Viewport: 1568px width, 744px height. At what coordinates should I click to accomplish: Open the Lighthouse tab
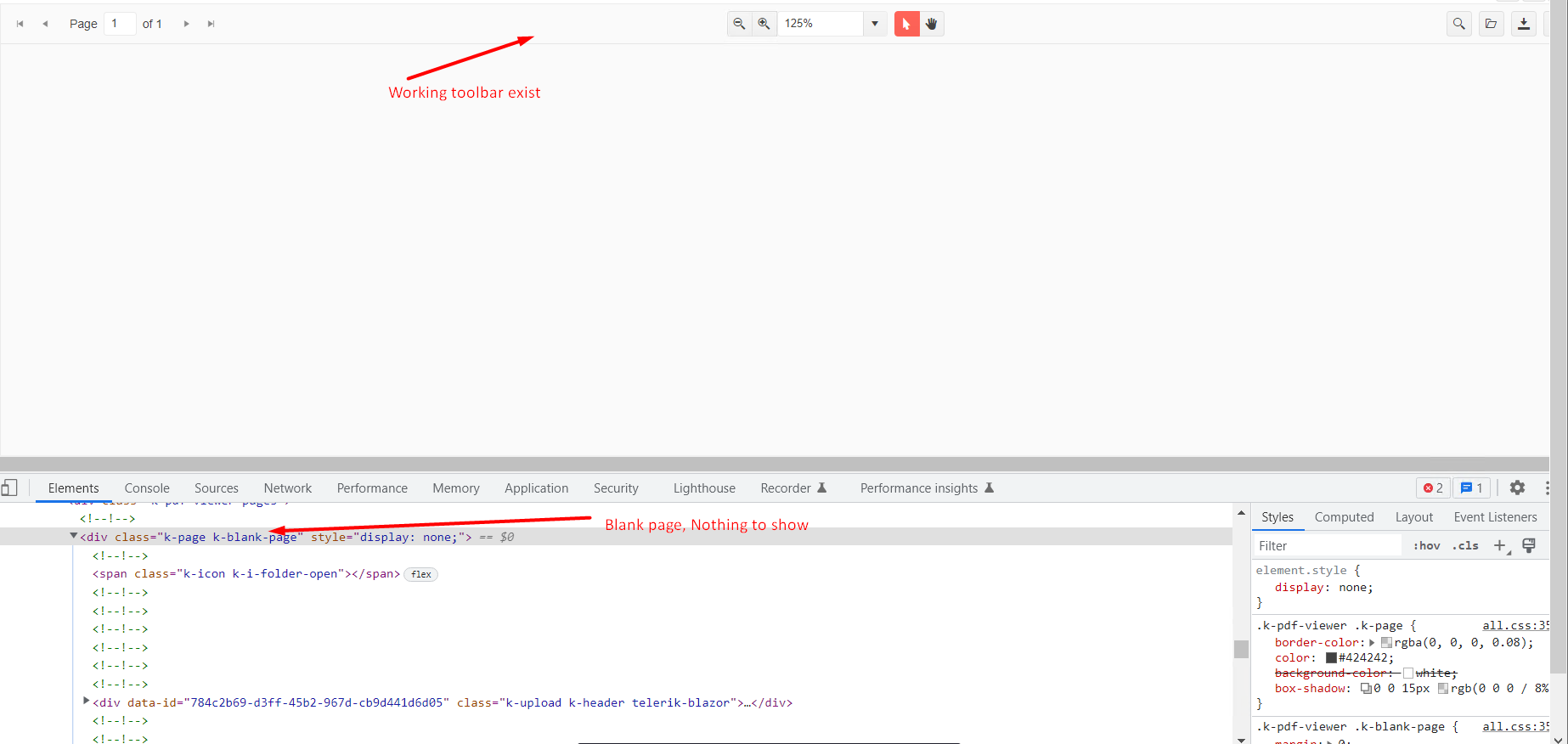(x=704, y=488)
